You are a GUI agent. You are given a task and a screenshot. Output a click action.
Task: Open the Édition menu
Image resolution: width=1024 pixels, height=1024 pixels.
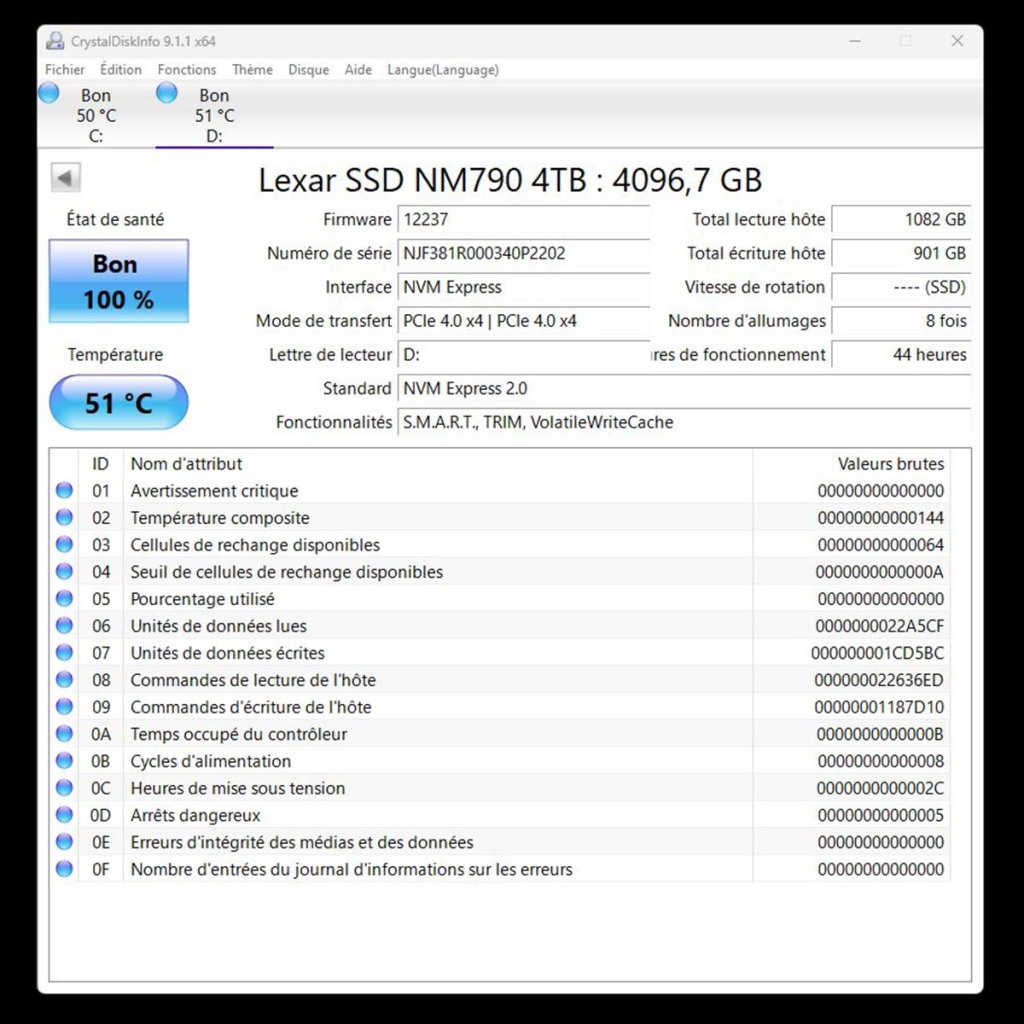coord(121,70)
